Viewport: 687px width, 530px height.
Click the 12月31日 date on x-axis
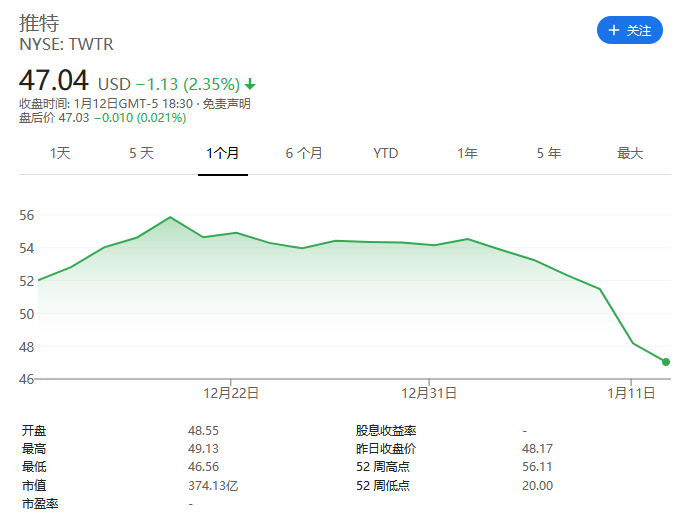tap(429, 393)
